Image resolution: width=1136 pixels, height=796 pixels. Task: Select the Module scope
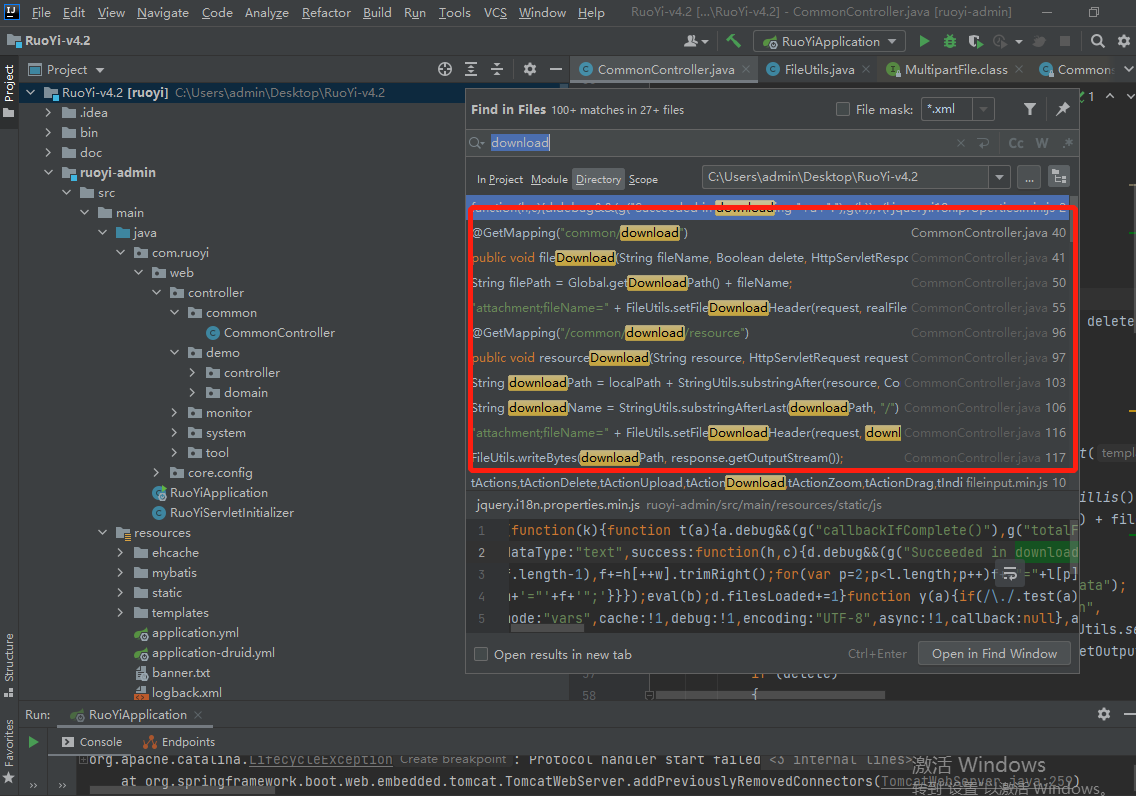[x=549, y=180]
